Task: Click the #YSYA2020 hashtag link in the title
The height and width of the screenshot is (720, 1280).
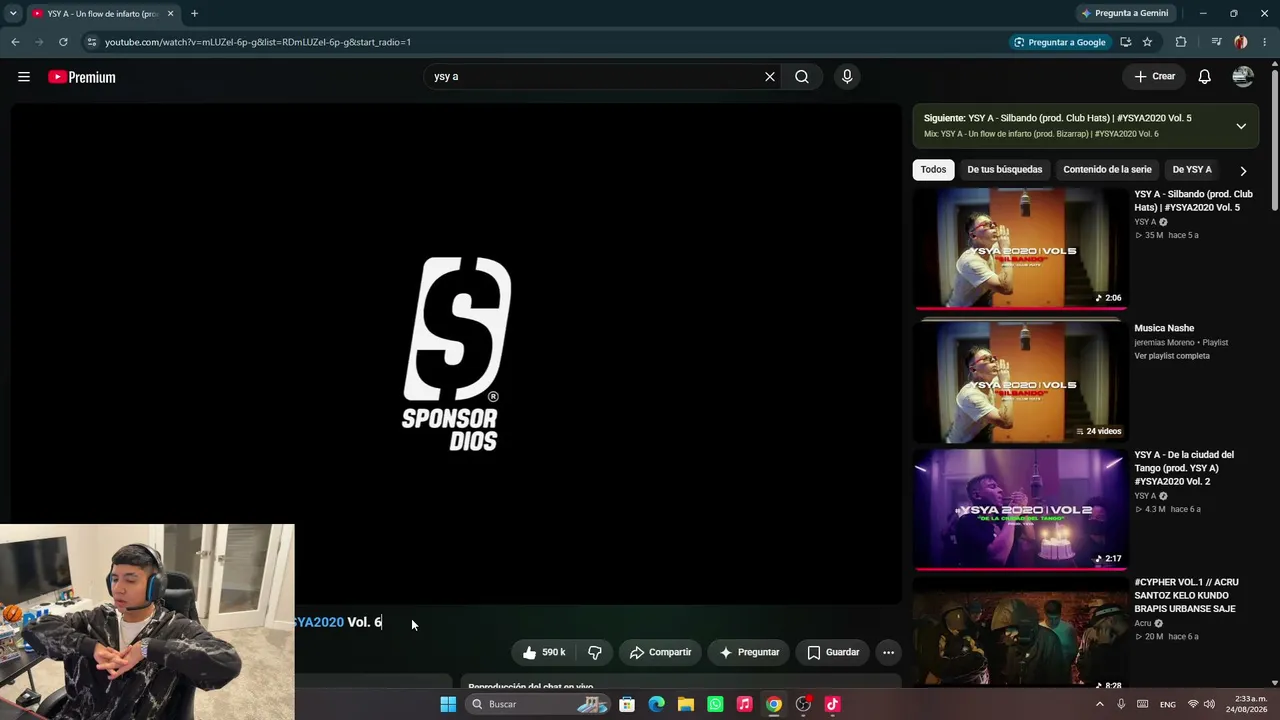Action: (x=319, y=622)
